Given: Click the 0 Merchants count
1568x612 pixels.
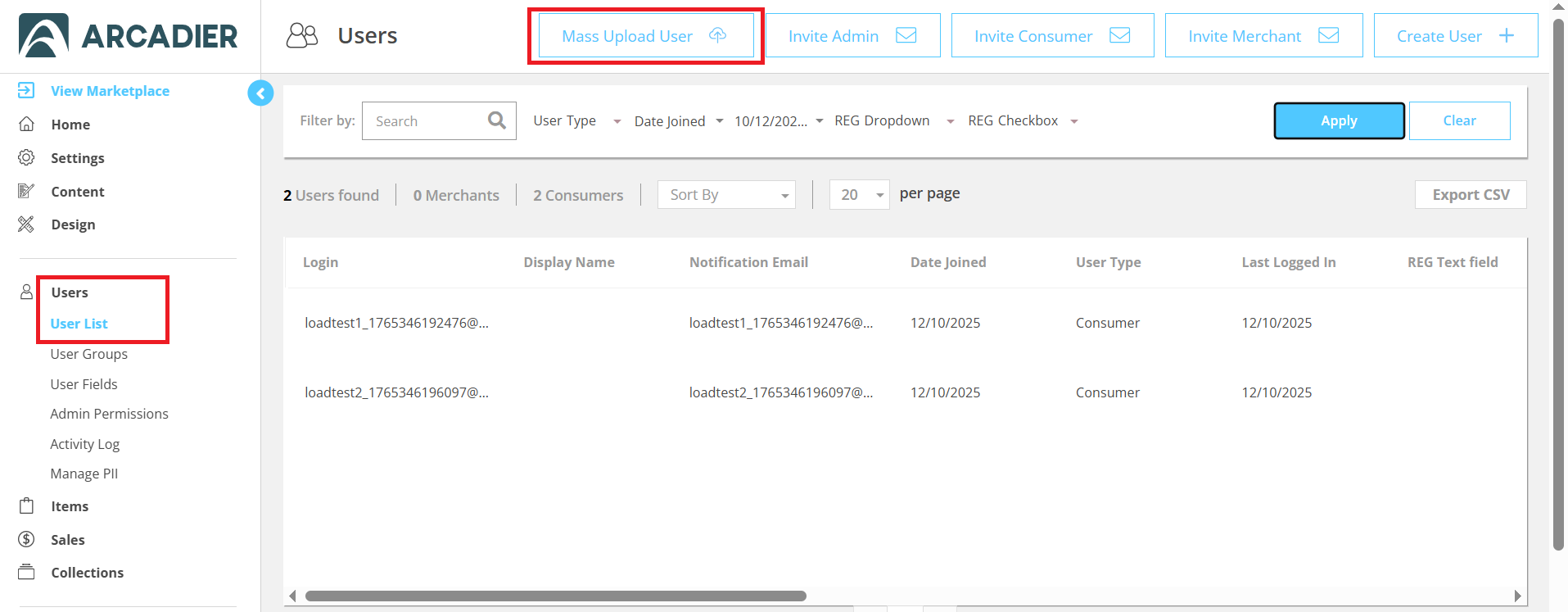Looking at the screenshot, I should 456,195.
